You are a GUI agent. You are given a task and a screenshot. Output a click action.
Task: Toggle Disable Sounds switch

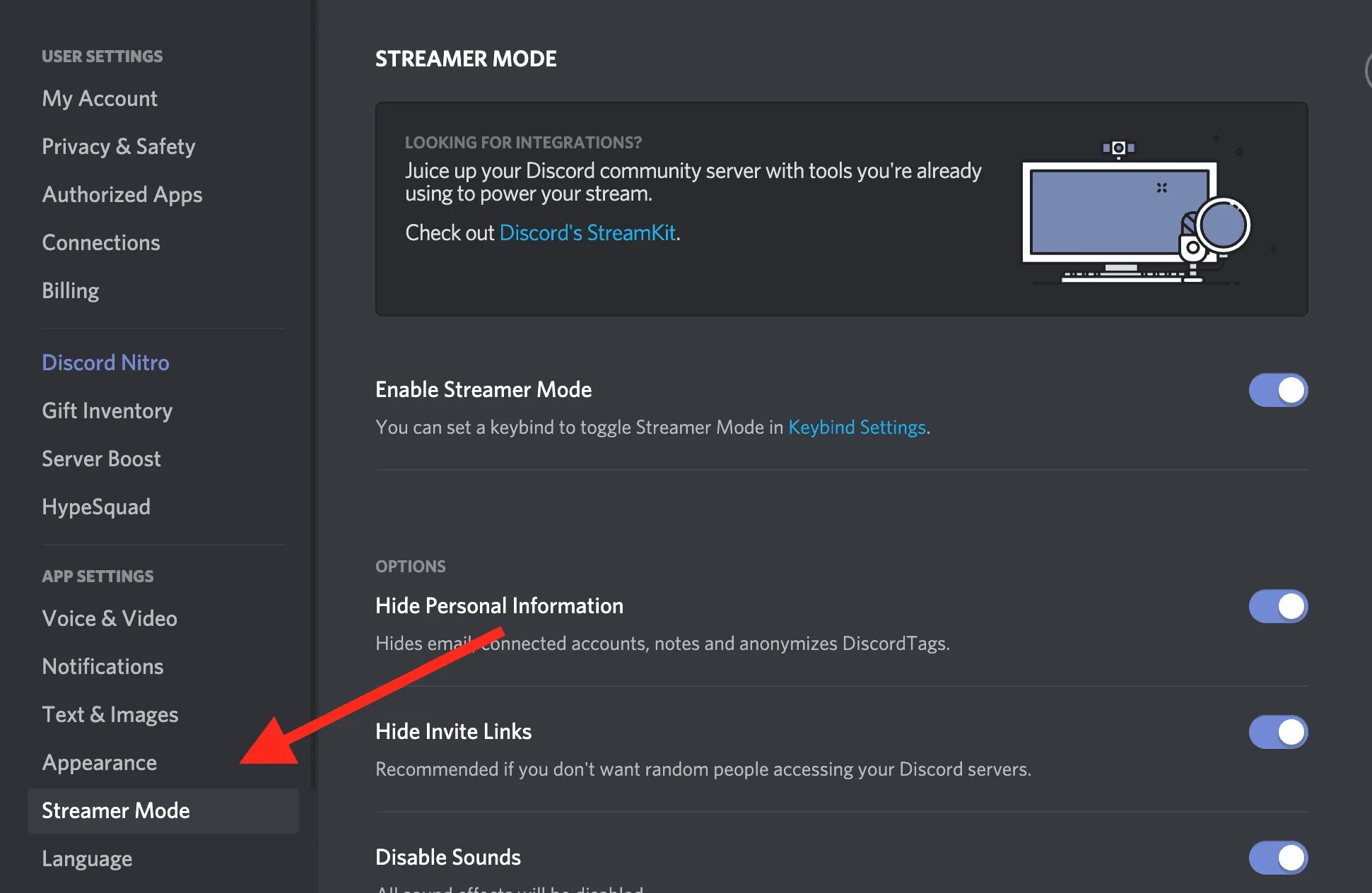[x=1278, y=858]
